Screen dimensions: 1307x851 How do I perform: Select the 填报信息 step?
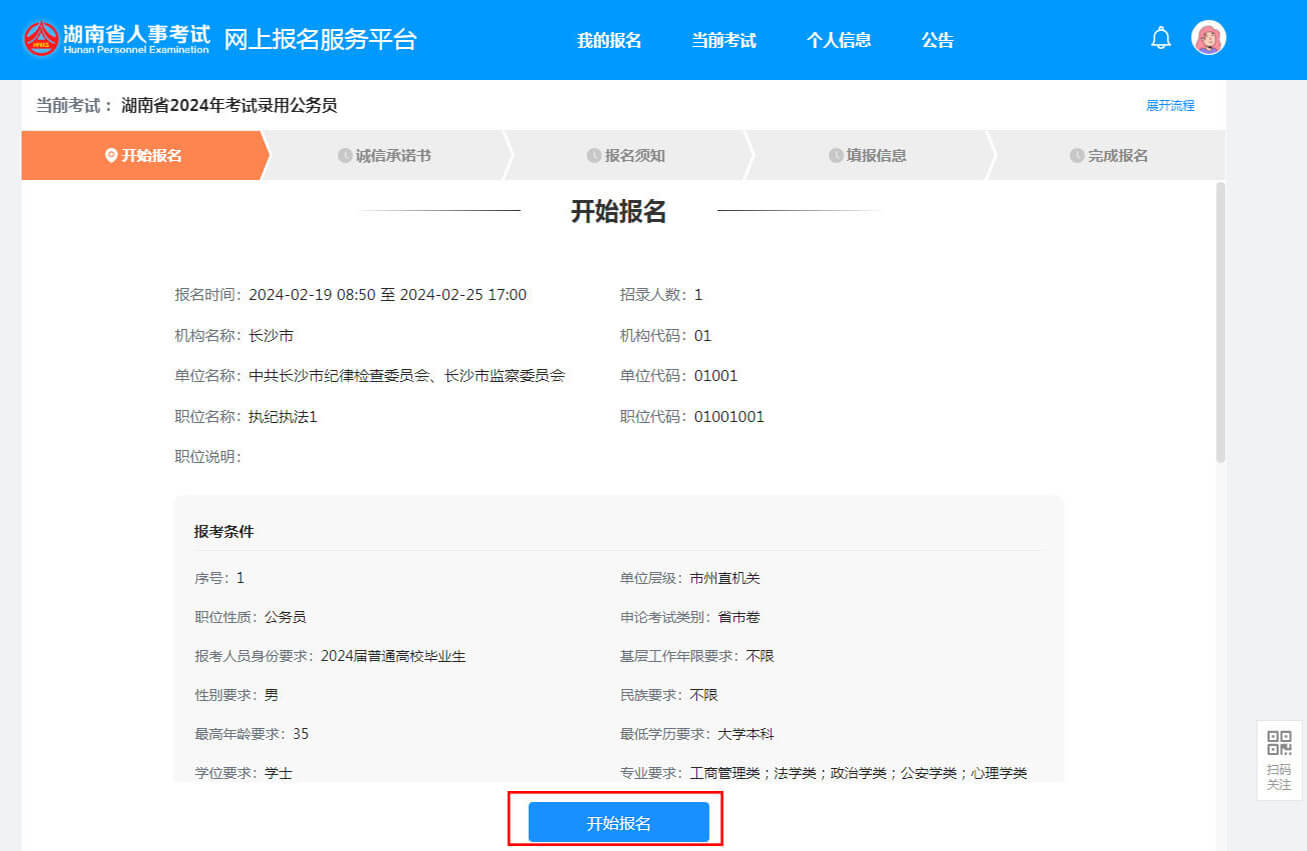point(868,156)
